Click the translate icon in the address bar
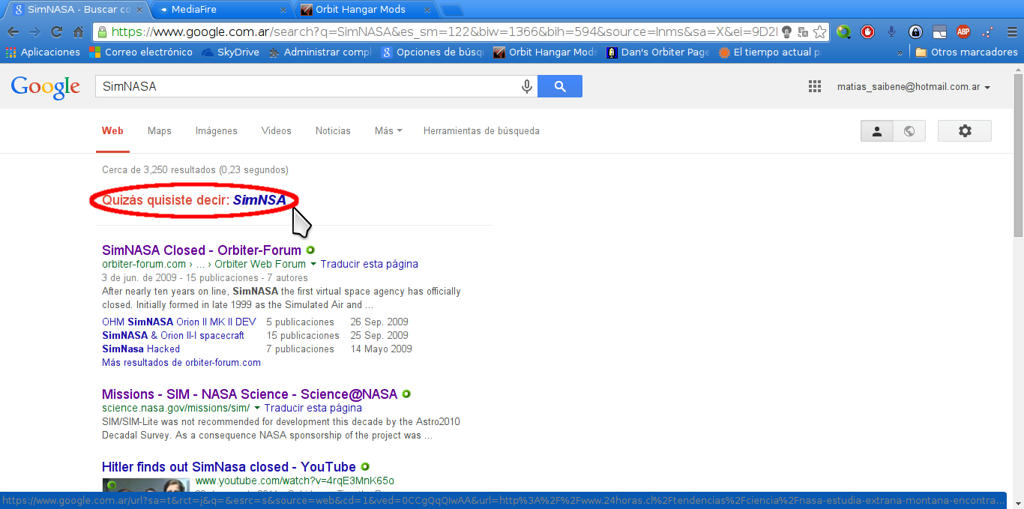The image size is (1024, 509). [803, 31]
